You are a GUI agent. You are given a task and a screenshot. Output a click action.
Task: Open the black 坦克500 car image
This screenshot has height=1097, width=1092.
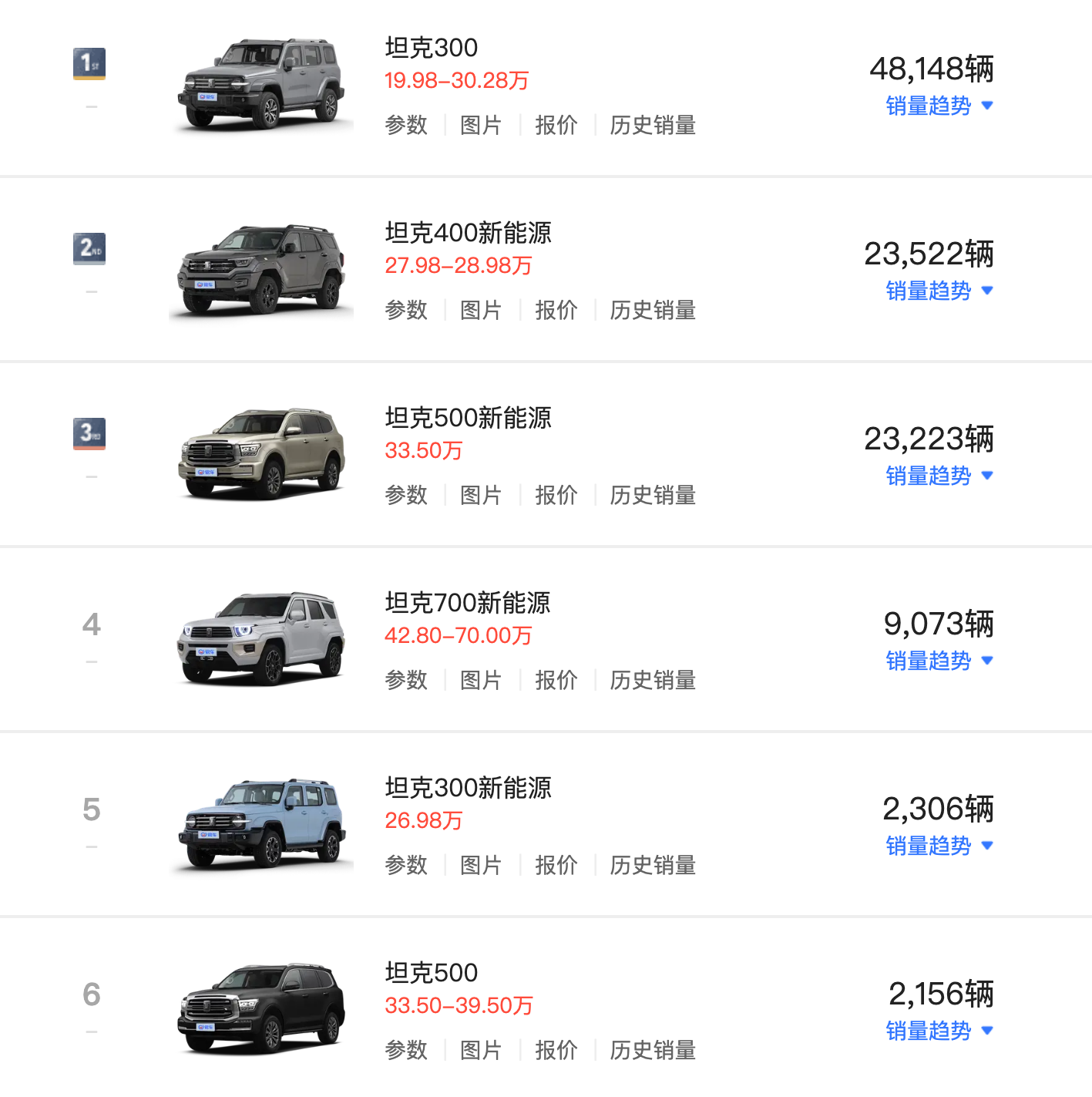(x=262, y=1008)
